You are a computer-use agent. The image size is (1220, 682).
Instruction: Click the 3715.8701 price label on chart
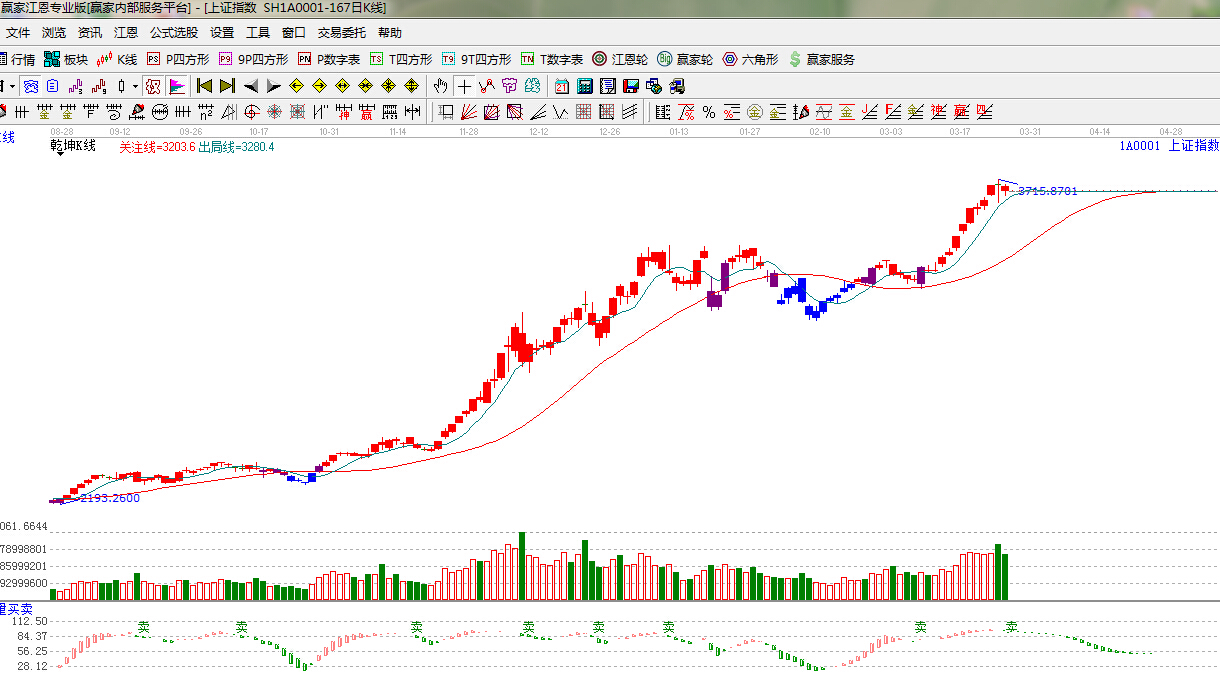(x=1047, y=191)
